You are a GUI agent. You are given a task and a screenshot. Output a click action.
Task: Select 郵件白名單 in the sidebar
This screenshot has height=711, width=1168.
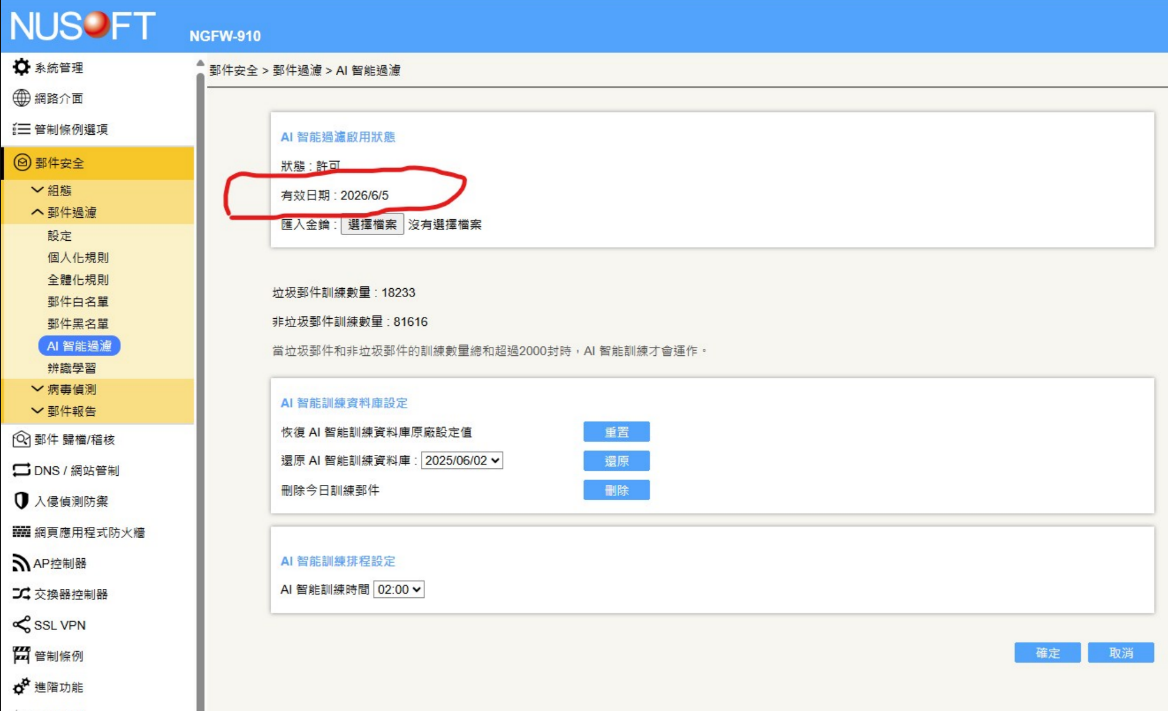[78, 302]
